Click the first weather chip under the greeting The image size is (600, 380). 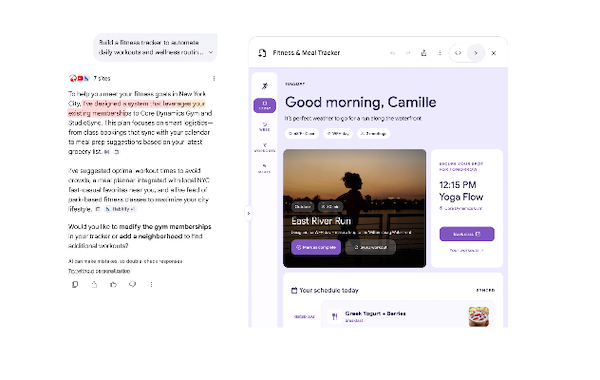tap(302, 134)
